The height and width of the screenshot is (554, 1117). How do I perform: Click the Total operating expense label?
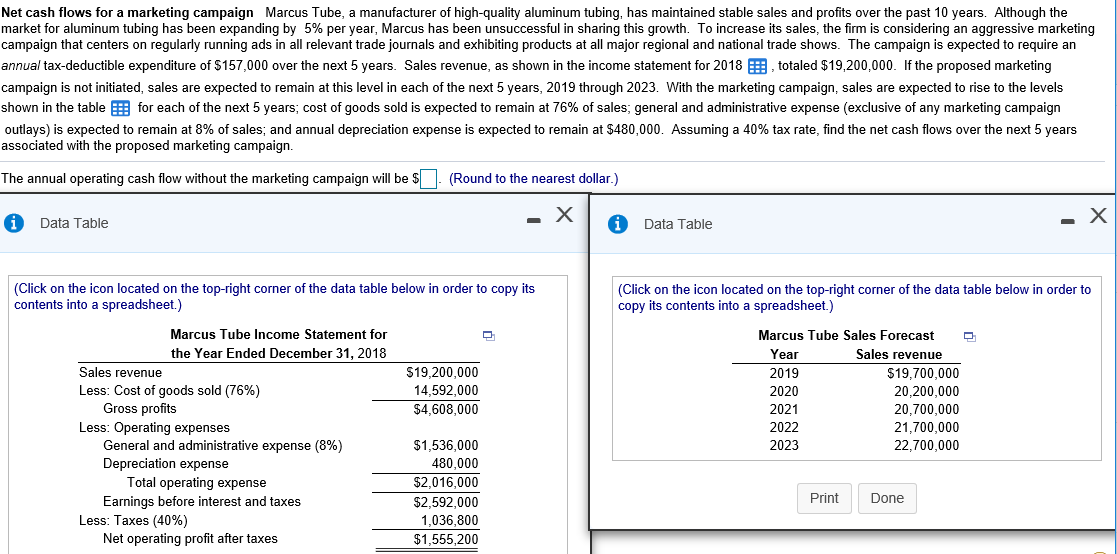[197, 483]
